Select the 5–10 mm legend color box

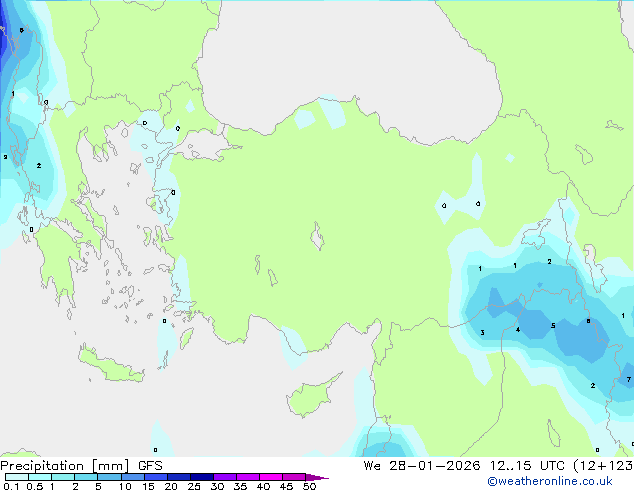[109, 477]
